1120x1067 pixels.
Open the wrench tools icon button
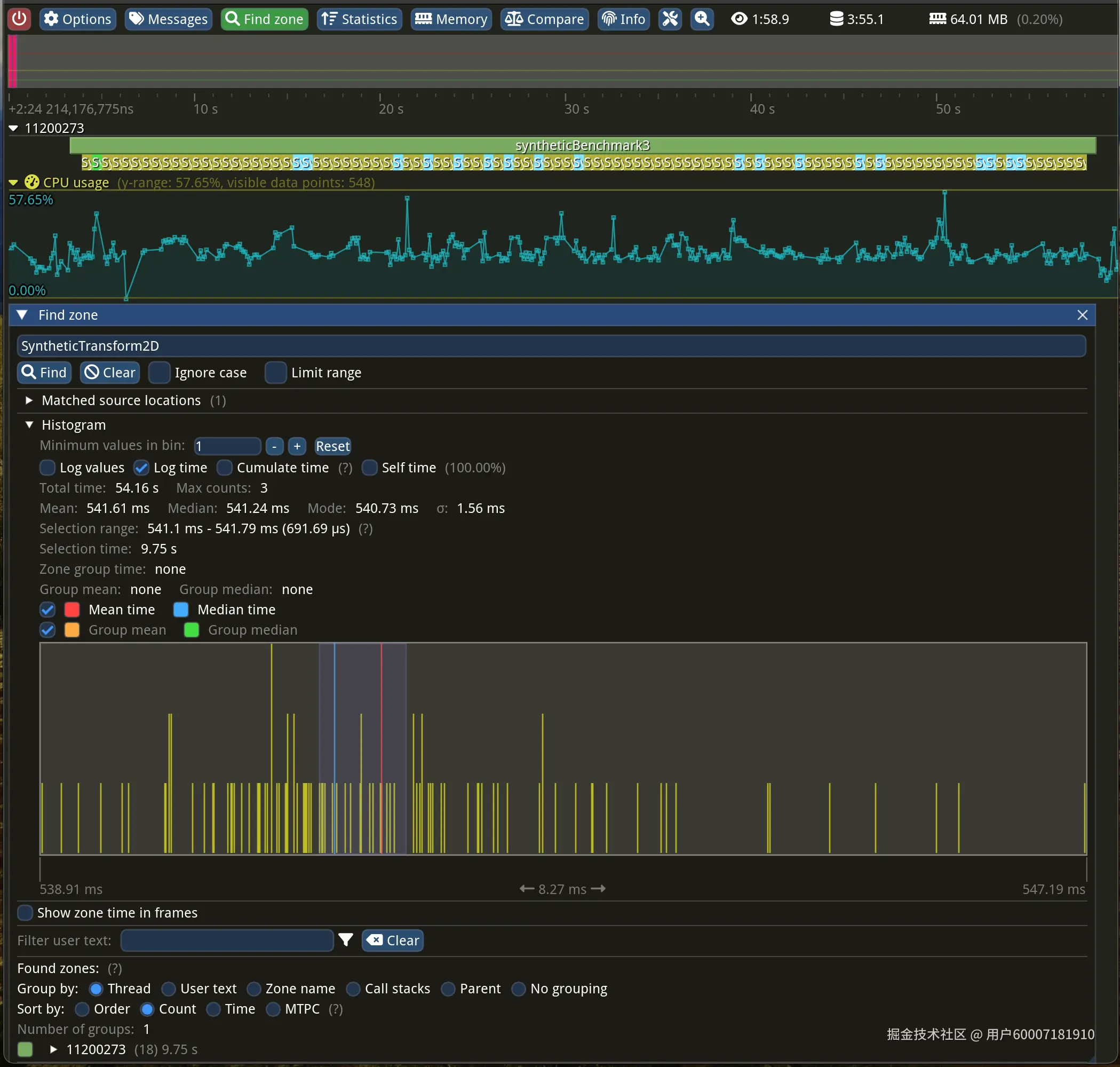point(670,19)
